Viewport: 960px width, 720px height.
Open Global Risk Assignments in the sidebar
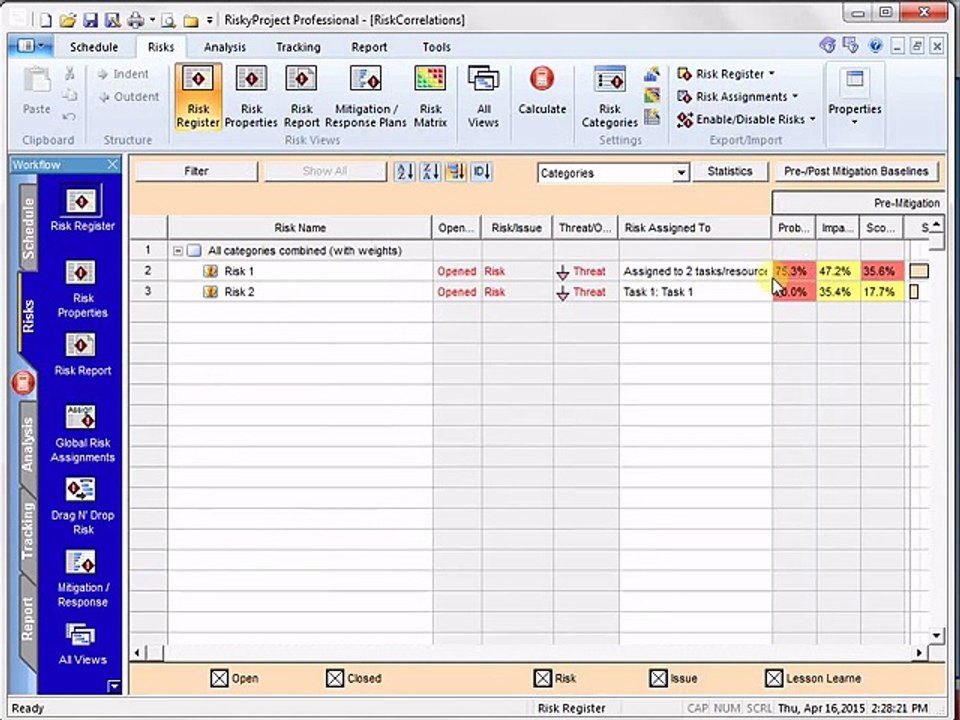pyautogui.click(x=83, y=433)
